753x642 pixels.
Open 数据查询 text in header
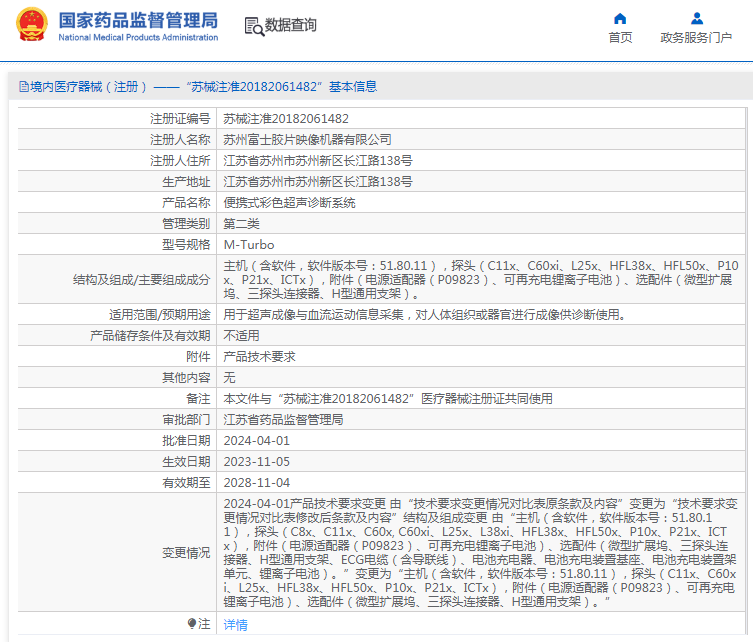[x=290, y=25]
